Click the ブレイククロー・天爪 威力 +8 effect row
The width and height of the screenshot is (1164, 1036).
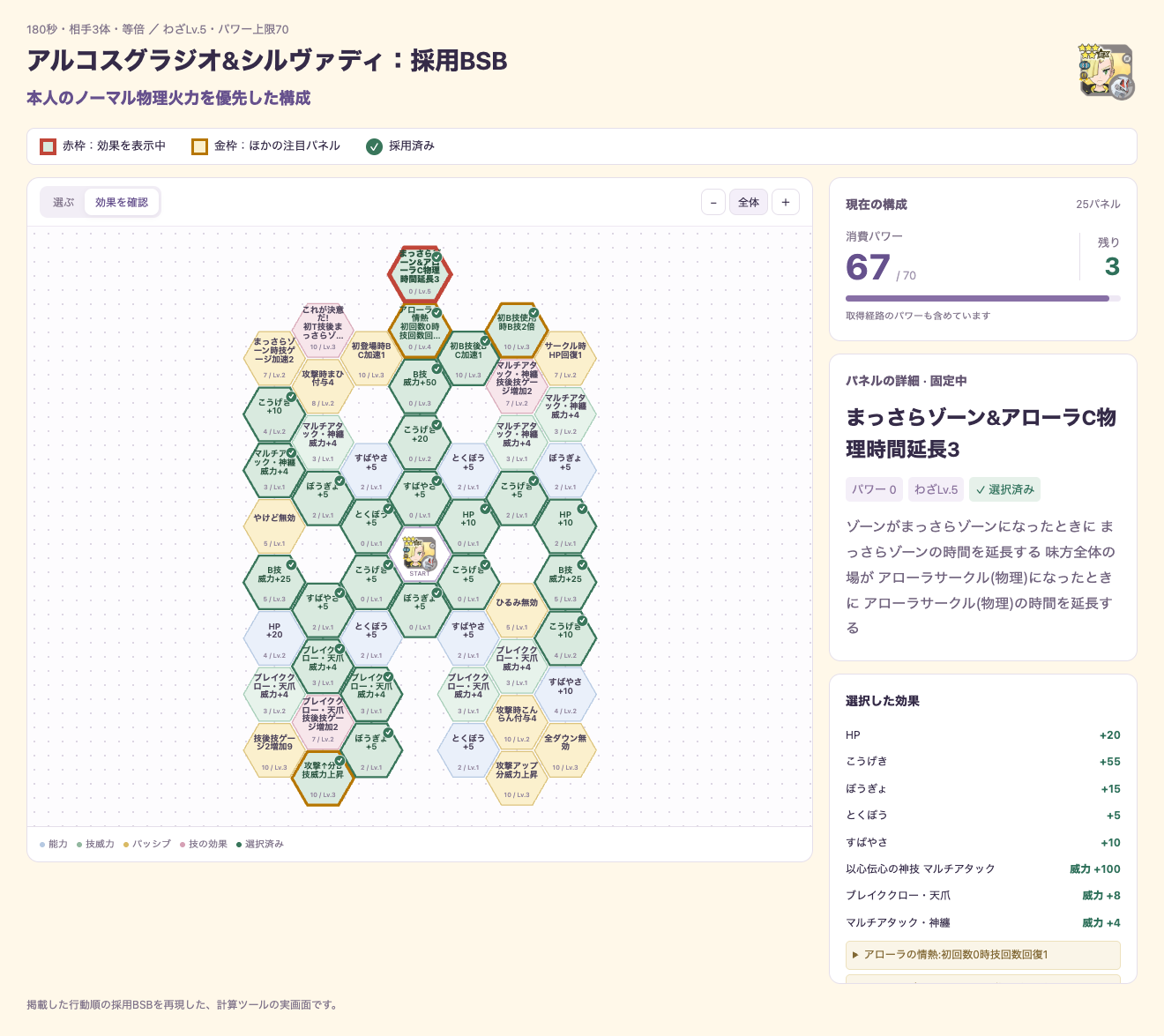982,896
